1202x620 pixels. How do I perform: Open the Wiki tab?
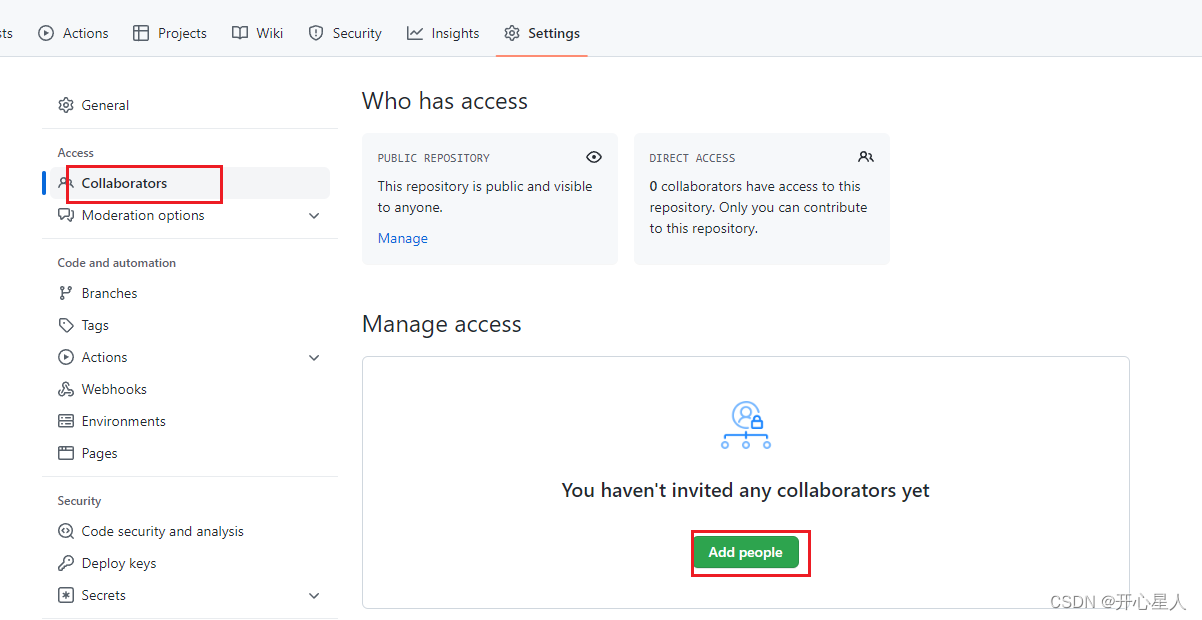pyautogui.click(x=258, y=33)
